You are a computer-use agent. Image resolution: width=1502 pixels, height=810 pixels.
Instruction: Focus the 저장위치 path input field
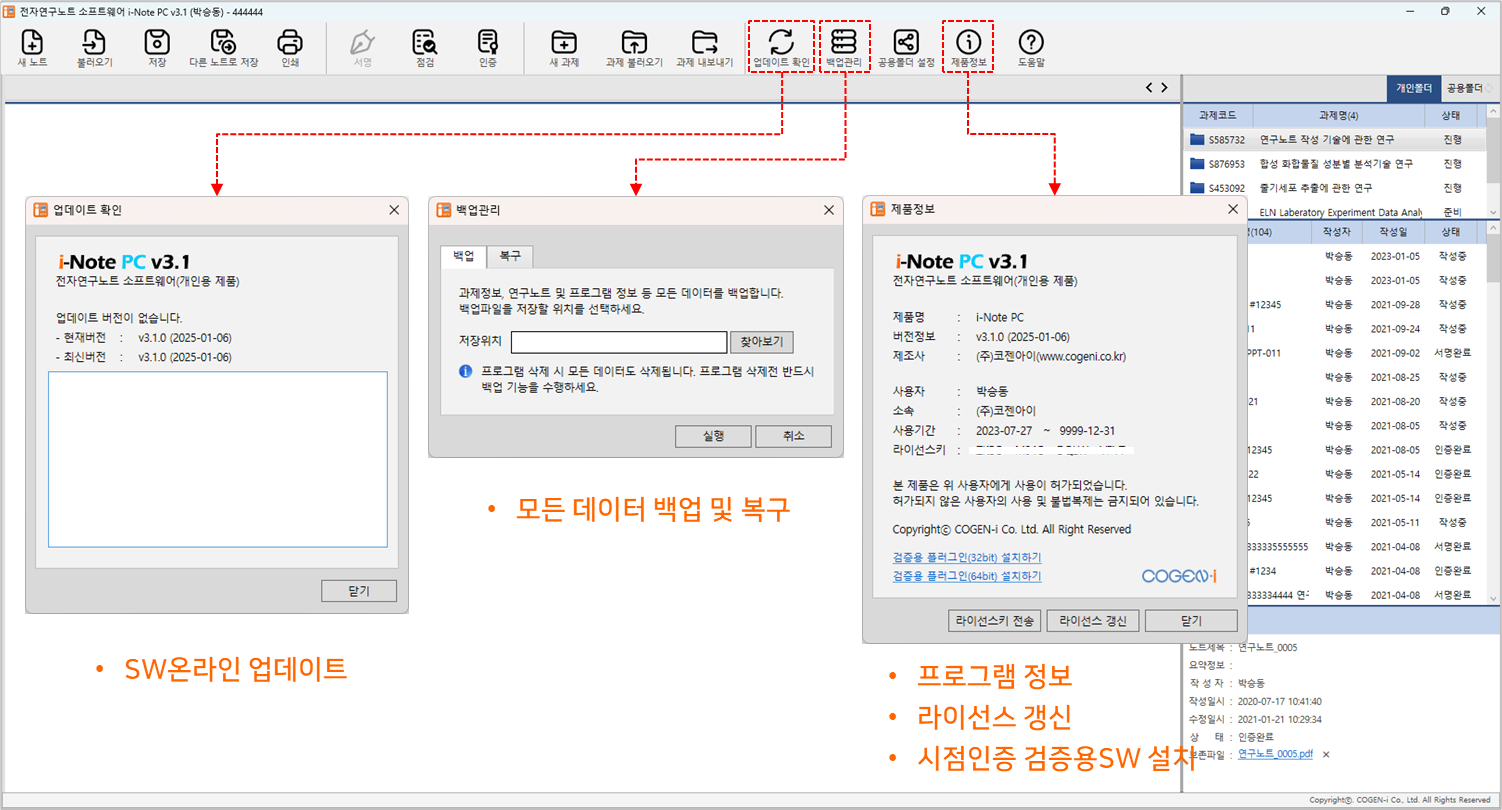[x=619, y=342]
